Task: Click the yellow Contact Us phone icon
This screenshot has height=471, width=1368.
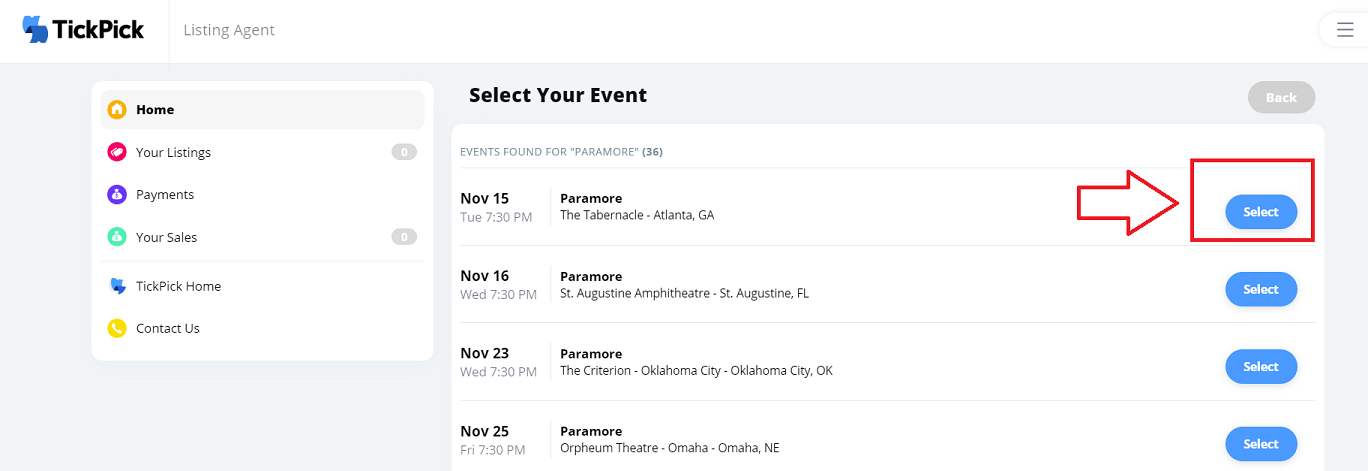Action: [x=117, y=328]
